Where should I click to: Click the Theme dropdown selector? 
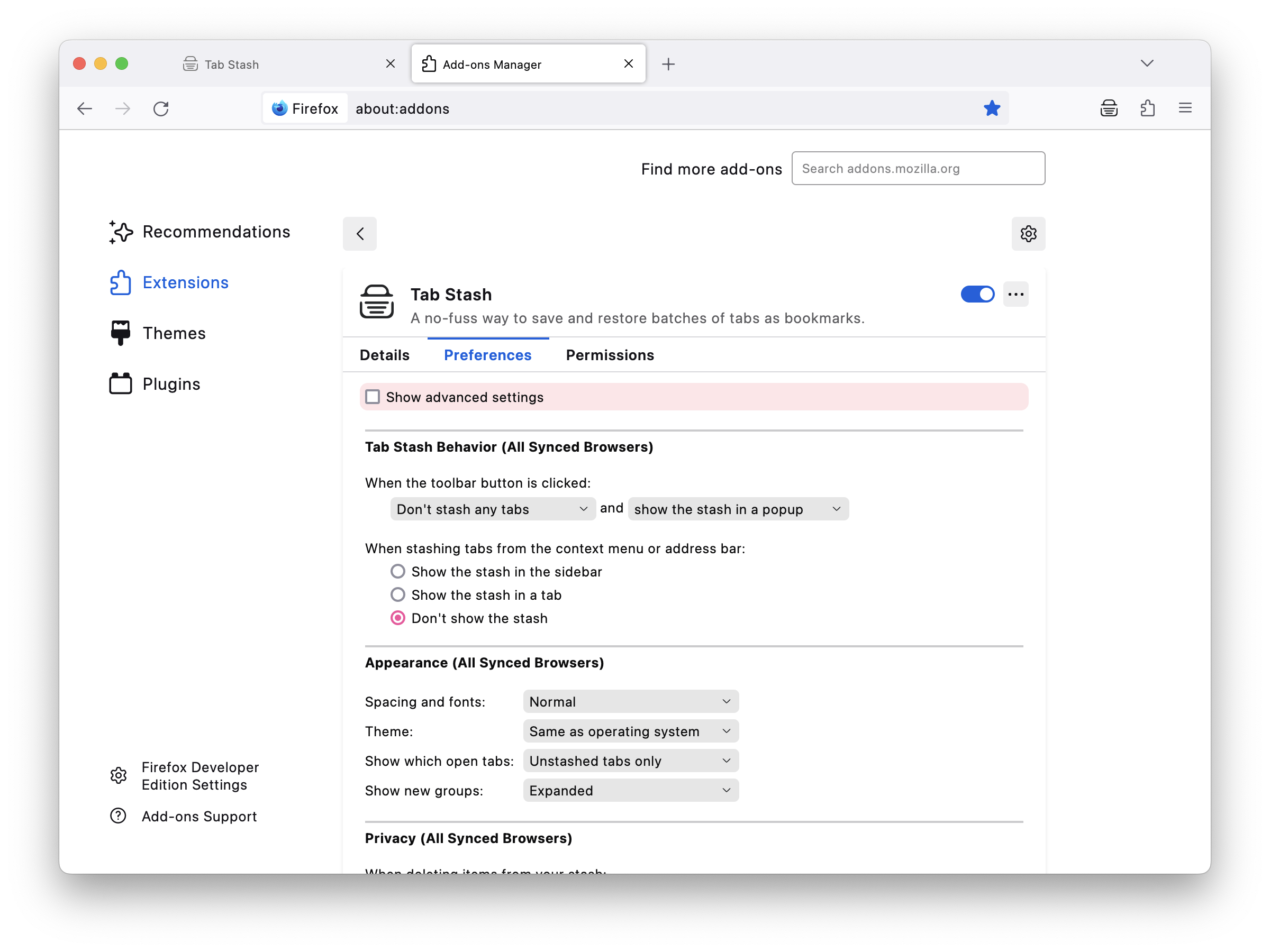tap(629, 731)
